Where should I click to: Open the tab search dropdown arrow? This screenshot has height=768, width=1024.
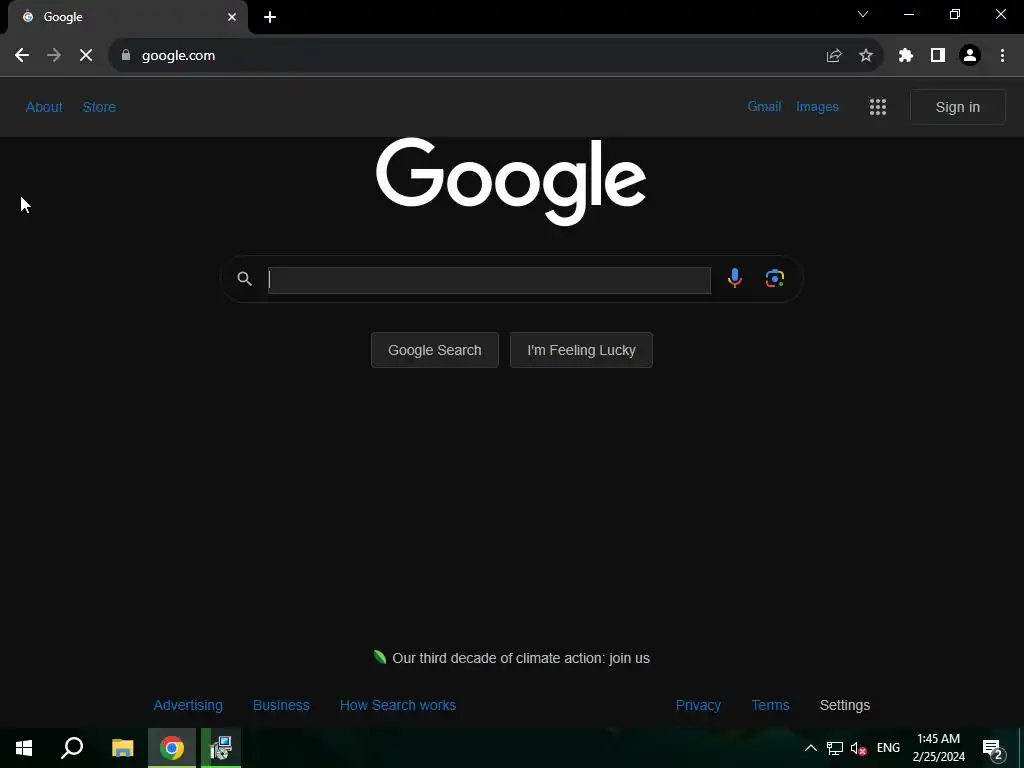pyautogui.click(x=863, y=14)
